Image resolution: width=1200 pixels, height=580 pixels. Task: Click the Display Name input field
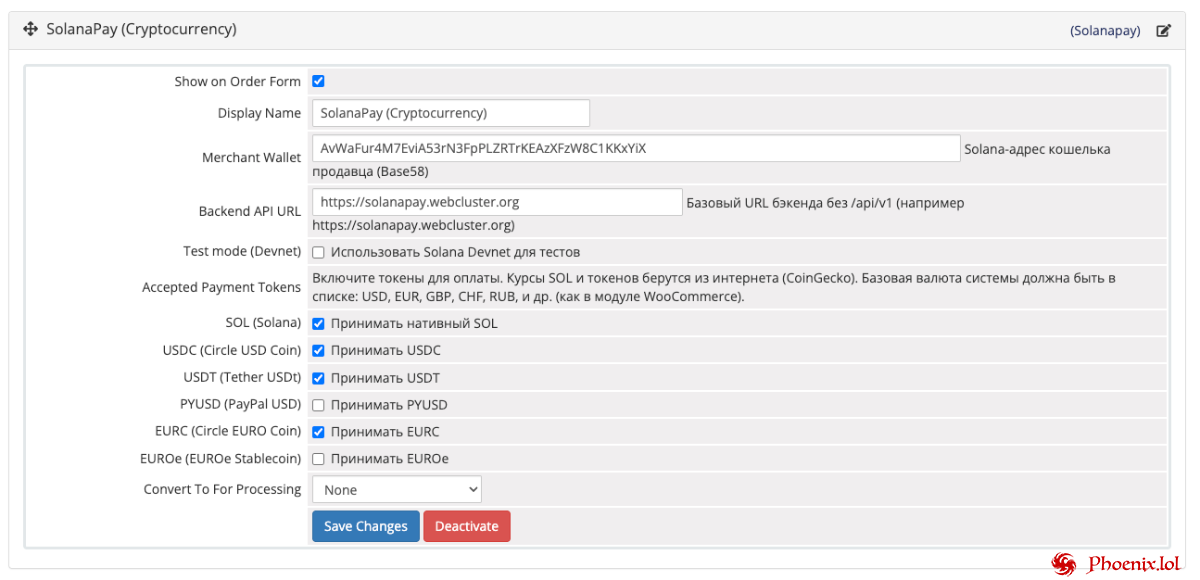coord(451,113)
